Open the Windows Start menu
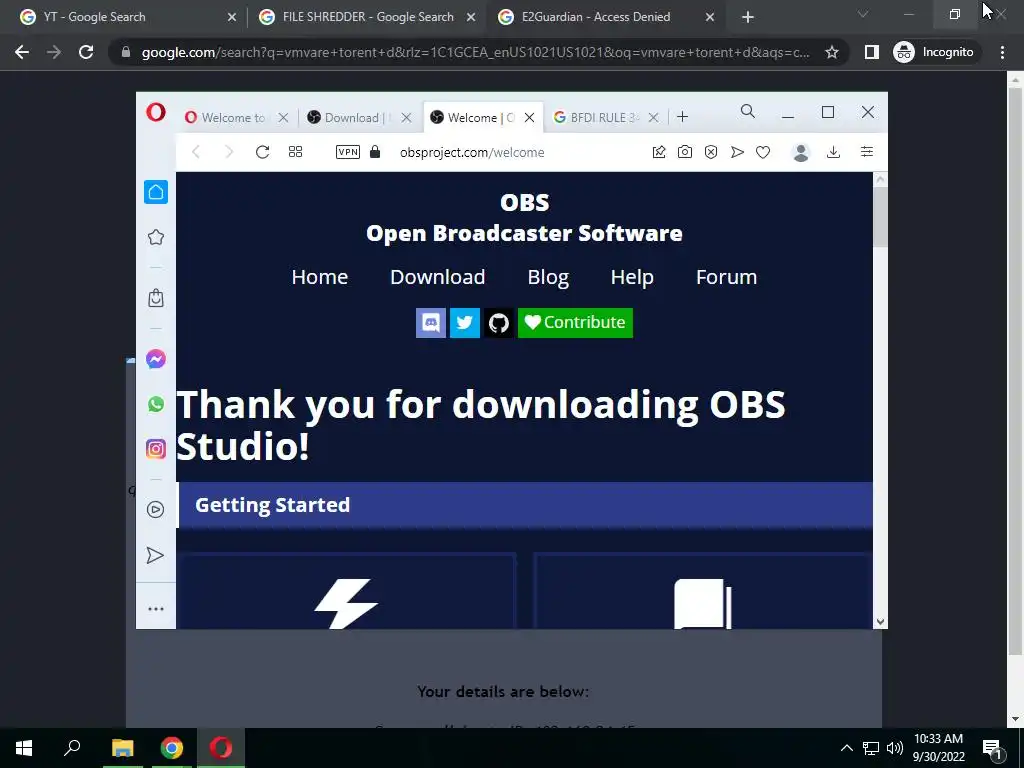Viewport: 1024px width, 768px height. [24, 748]
